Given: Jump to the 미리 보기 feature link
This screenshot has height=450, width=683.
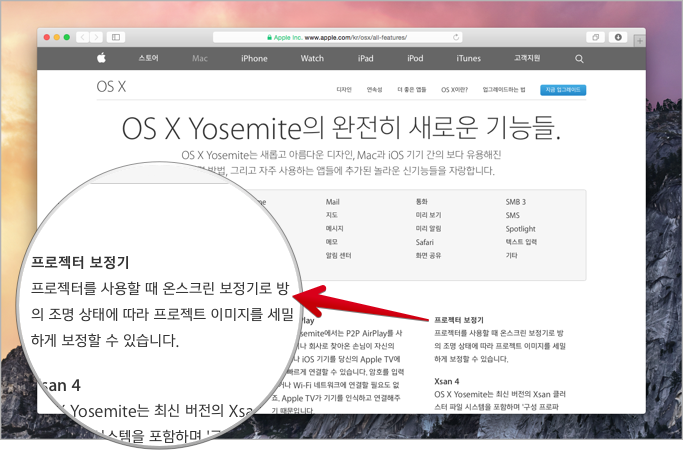Looking at the screenshot, I should coord(429,215).
